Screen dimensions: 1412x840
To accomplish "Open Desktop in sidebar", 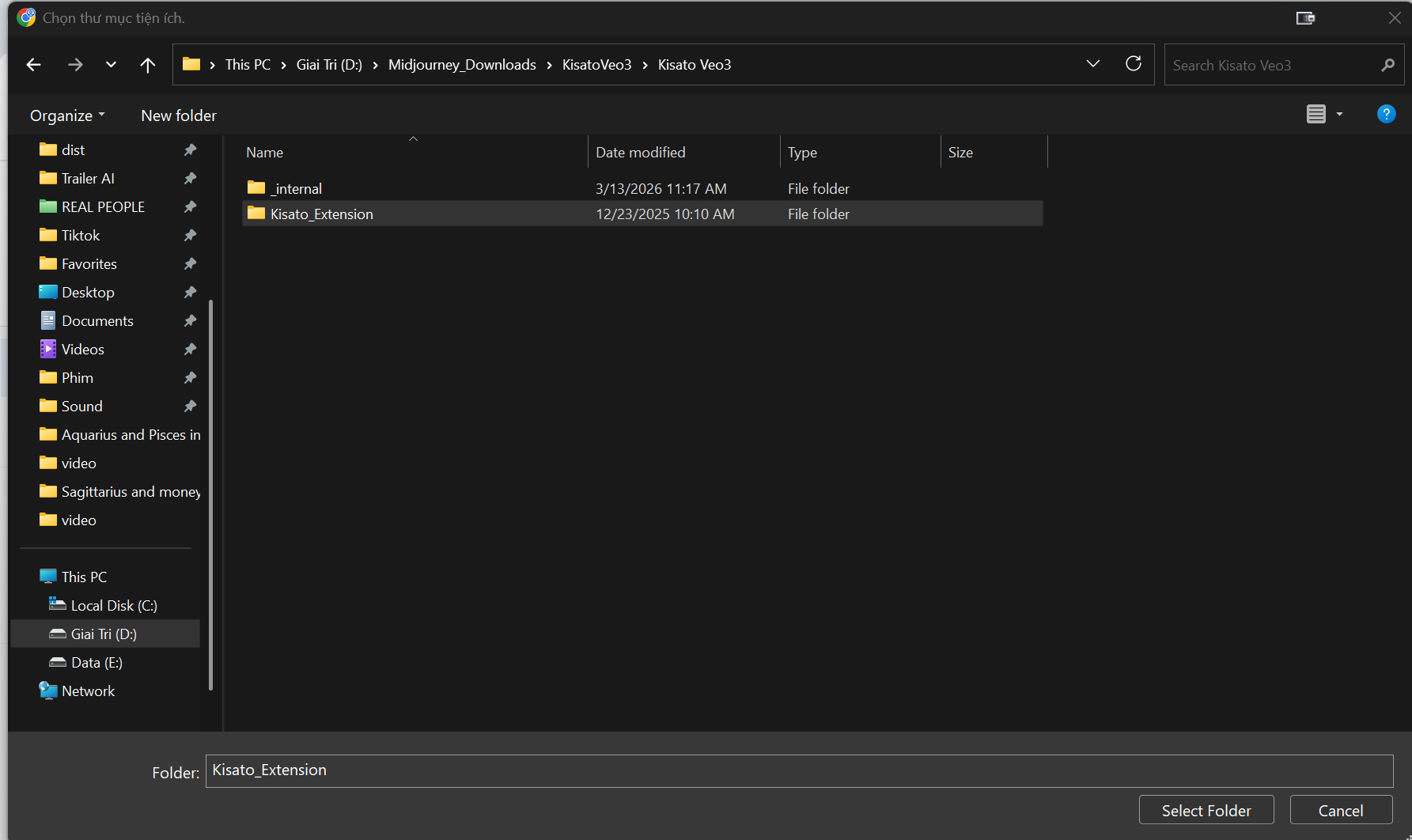I will pos(88,292).
